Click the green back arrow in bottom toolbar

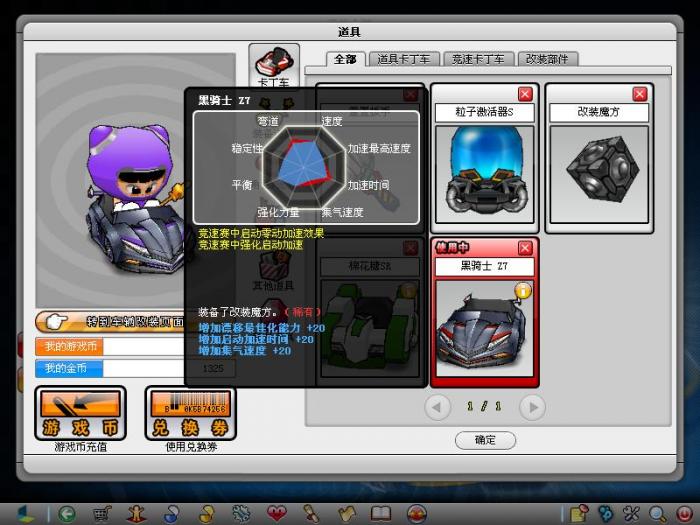tap(67, 514)
